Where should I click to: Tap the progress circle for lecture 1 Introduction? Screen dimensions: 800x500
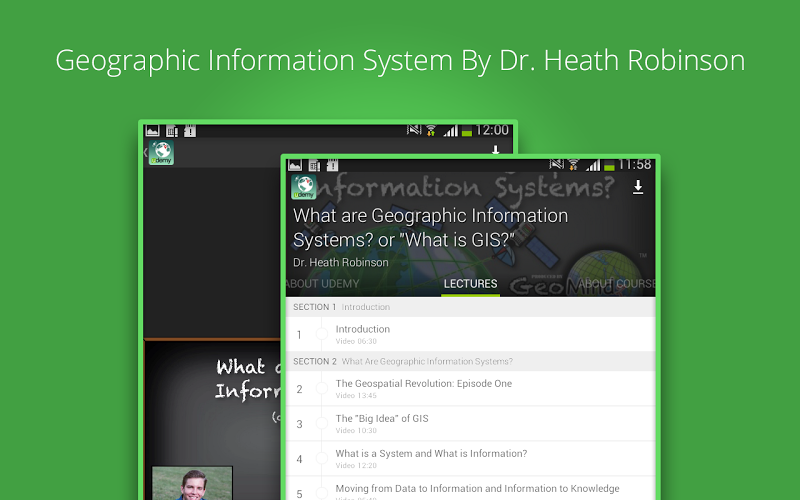(322, 335)
